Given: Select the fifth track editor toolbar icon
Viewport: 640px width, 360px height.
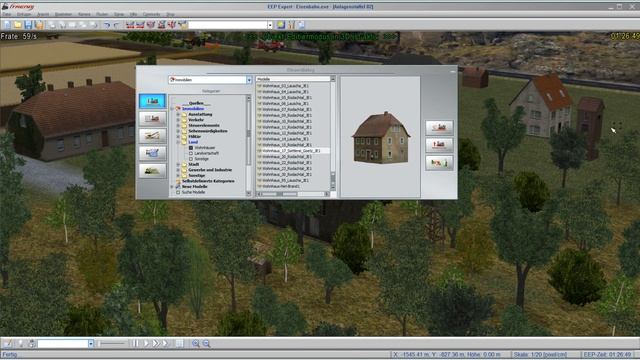Looking at the screenshot, I should pyautogui.click(x=172, y=25).
